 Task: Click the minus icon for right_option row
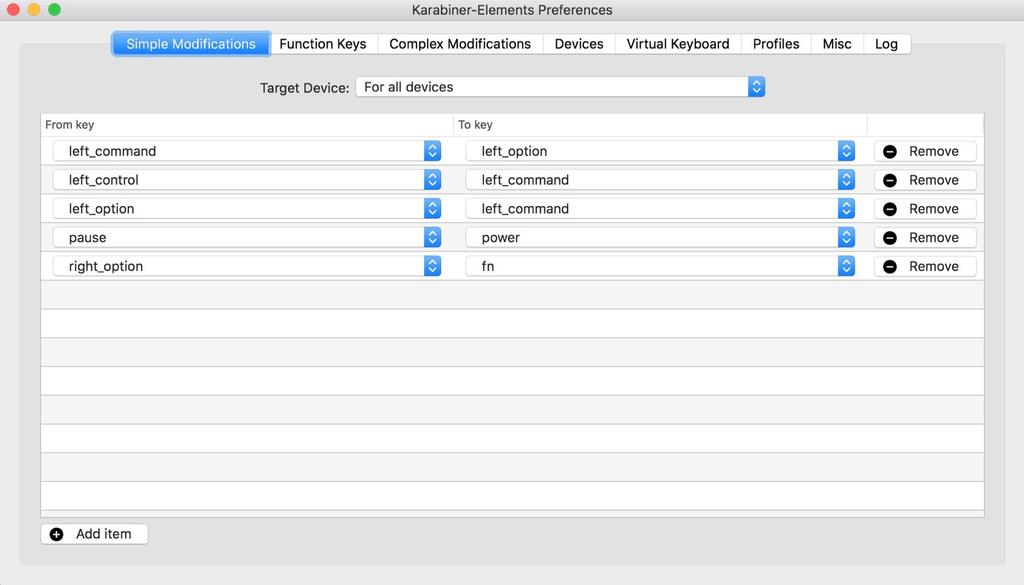(889, 266)
